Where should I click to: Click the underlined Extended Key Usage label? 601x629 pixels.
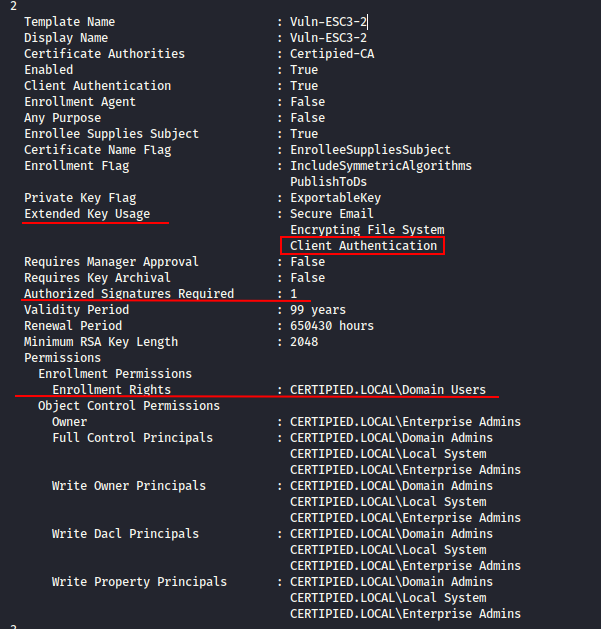[x=87, y=214]
